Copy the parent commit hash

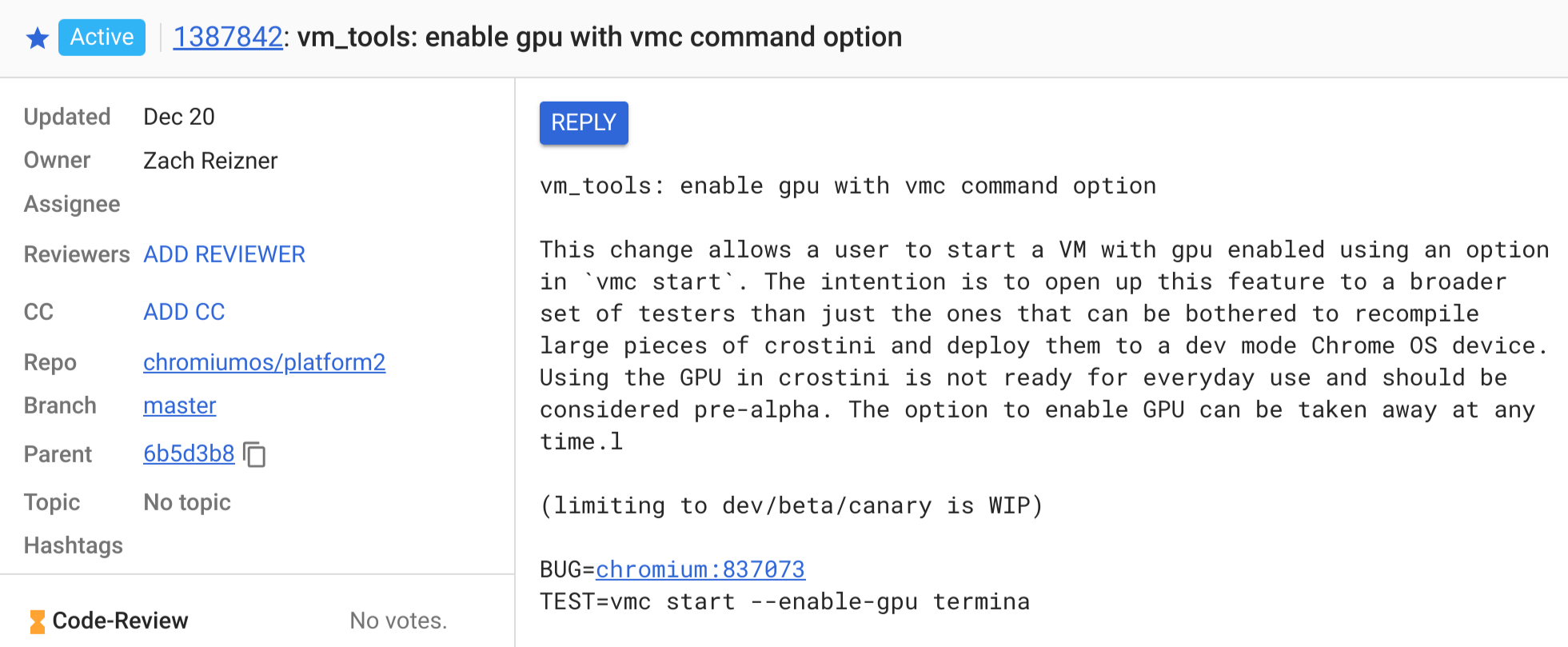(x=254, y=454)
